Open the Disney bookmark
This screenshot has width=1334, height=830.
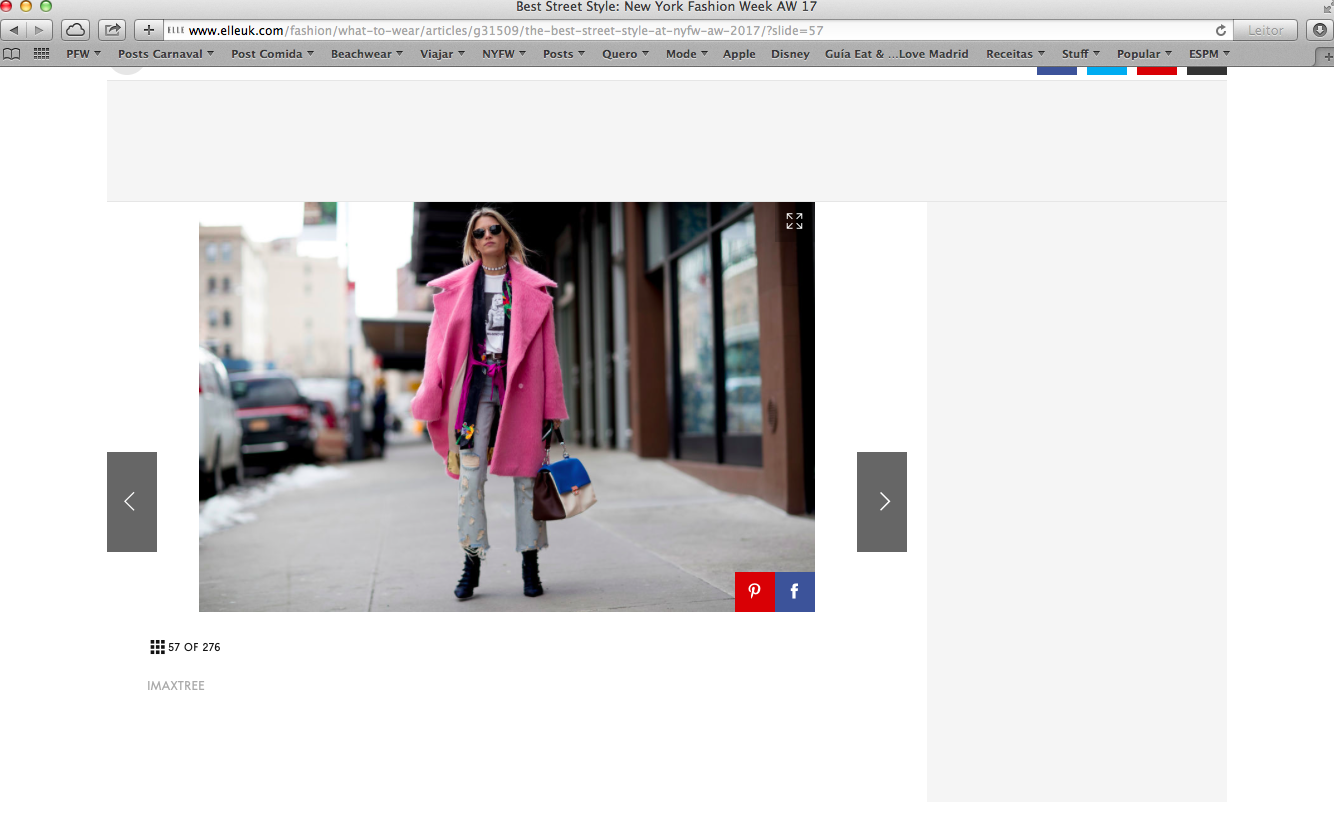[790, 54]
